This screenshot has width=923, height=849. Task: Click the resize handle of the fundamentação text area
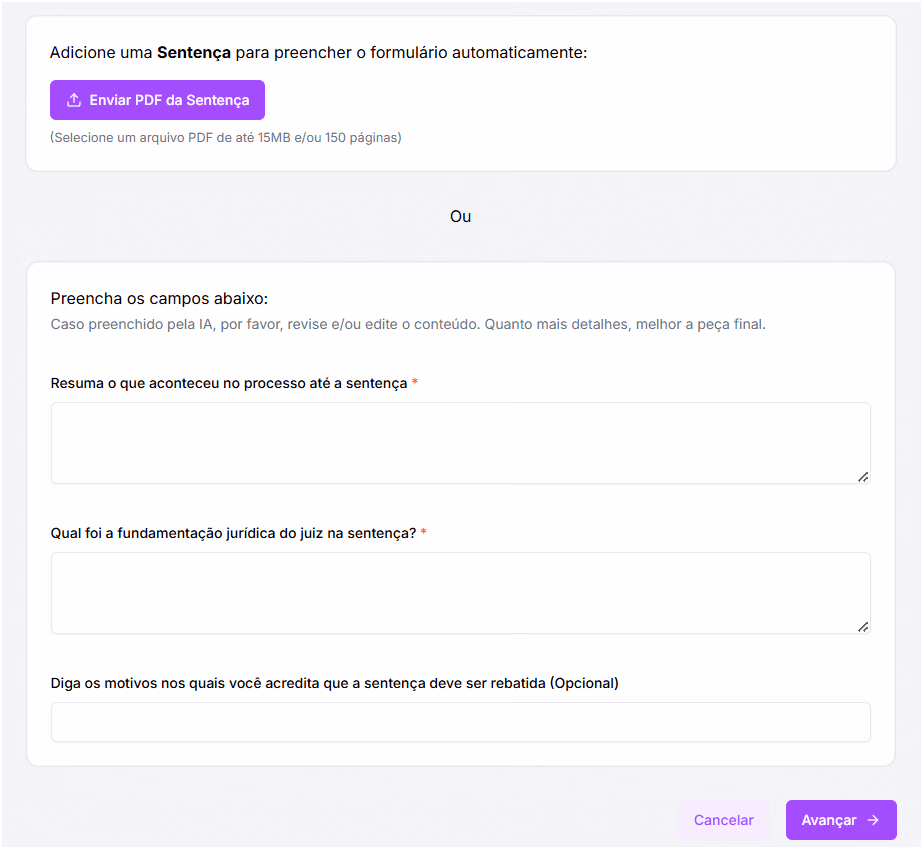pos(863,627)
